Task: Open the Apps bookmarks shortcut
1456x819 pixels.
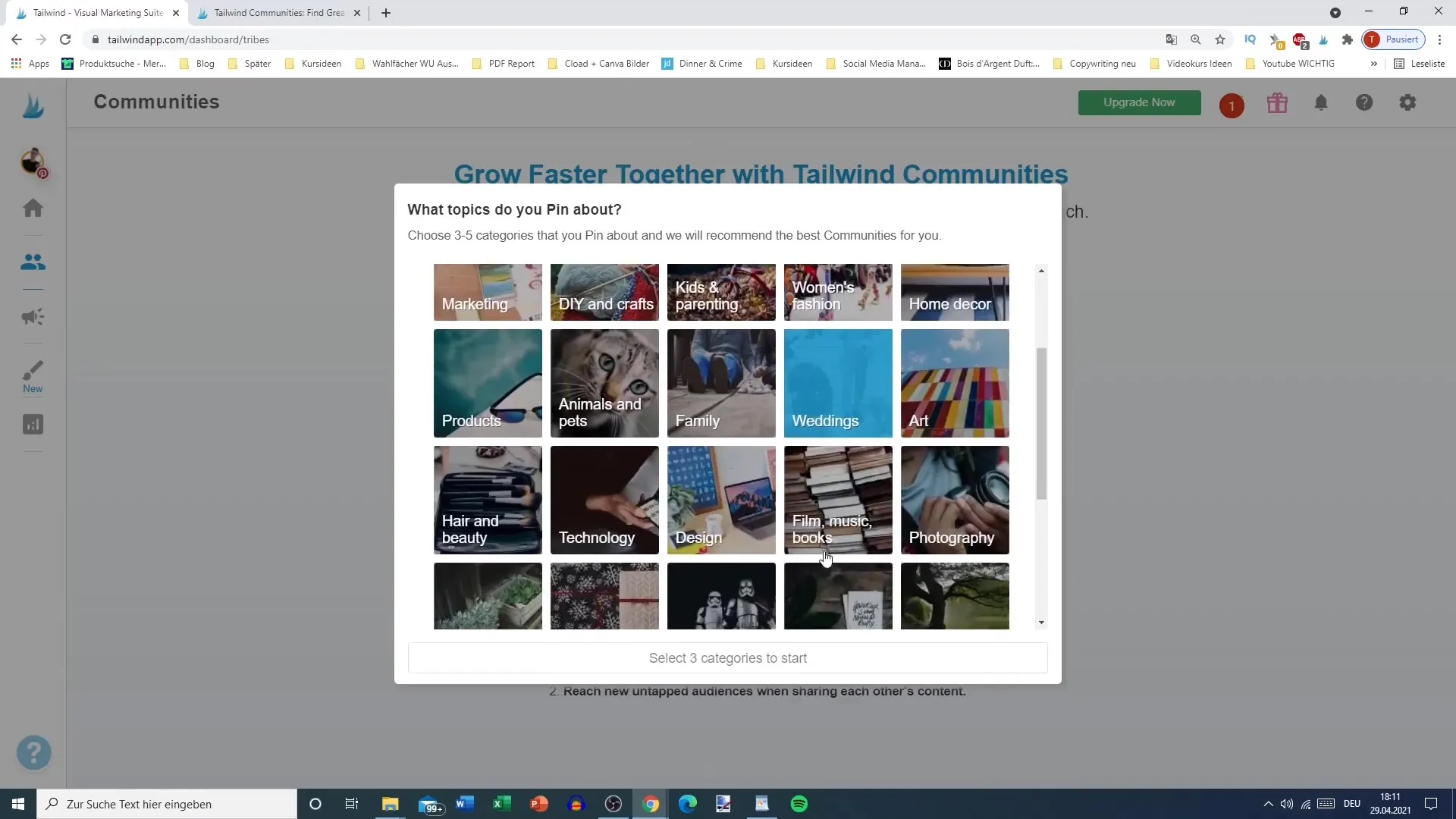Action: point(30,64)
